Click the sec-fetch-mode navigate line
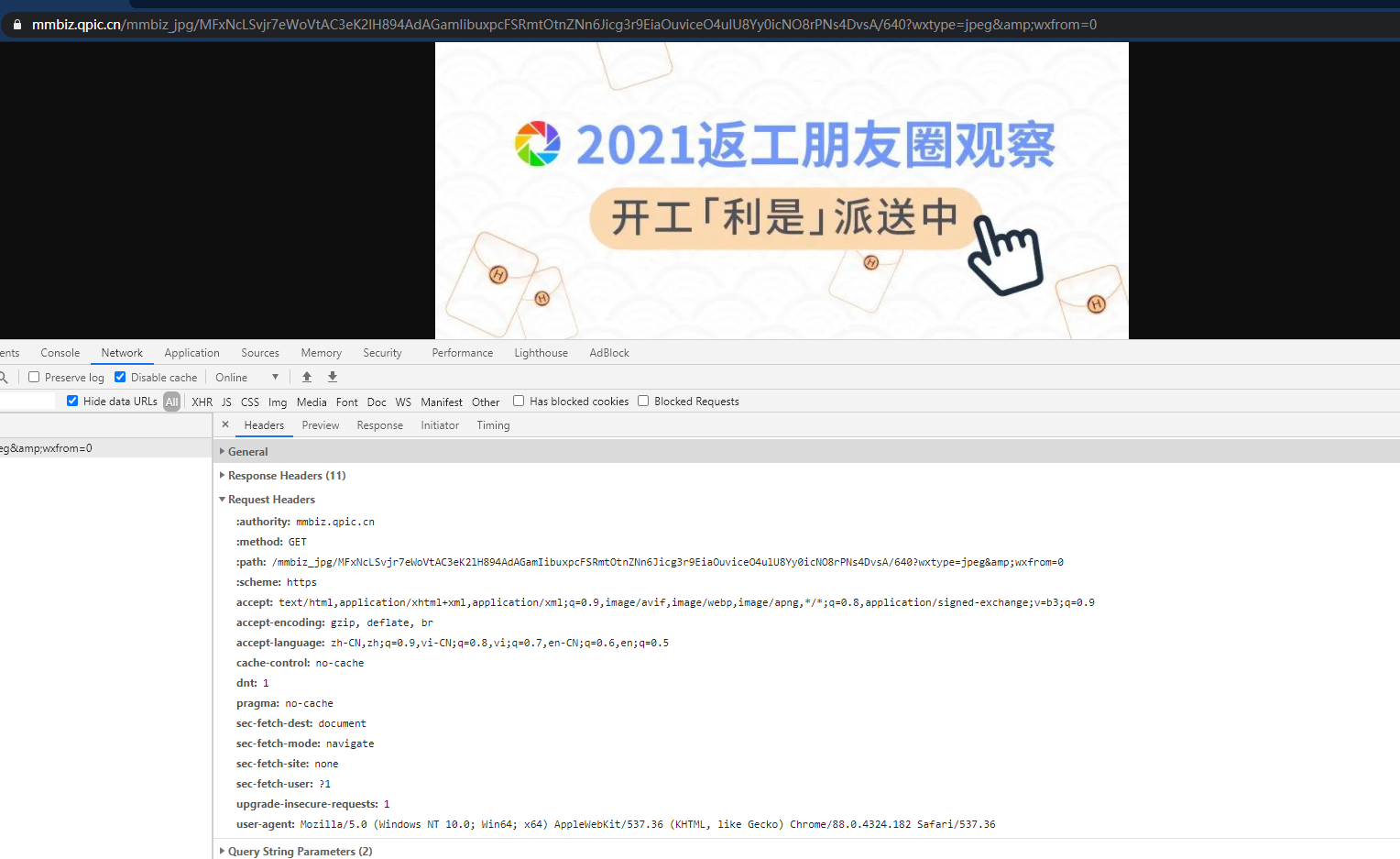1400x859 pixels. 305,743
